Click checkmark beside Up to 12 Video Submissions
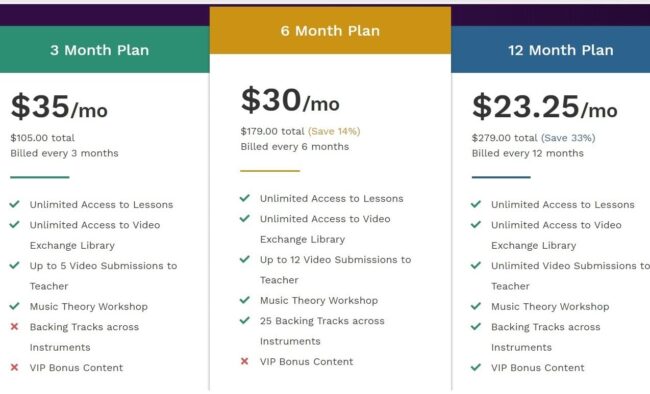 click(245, 259)
